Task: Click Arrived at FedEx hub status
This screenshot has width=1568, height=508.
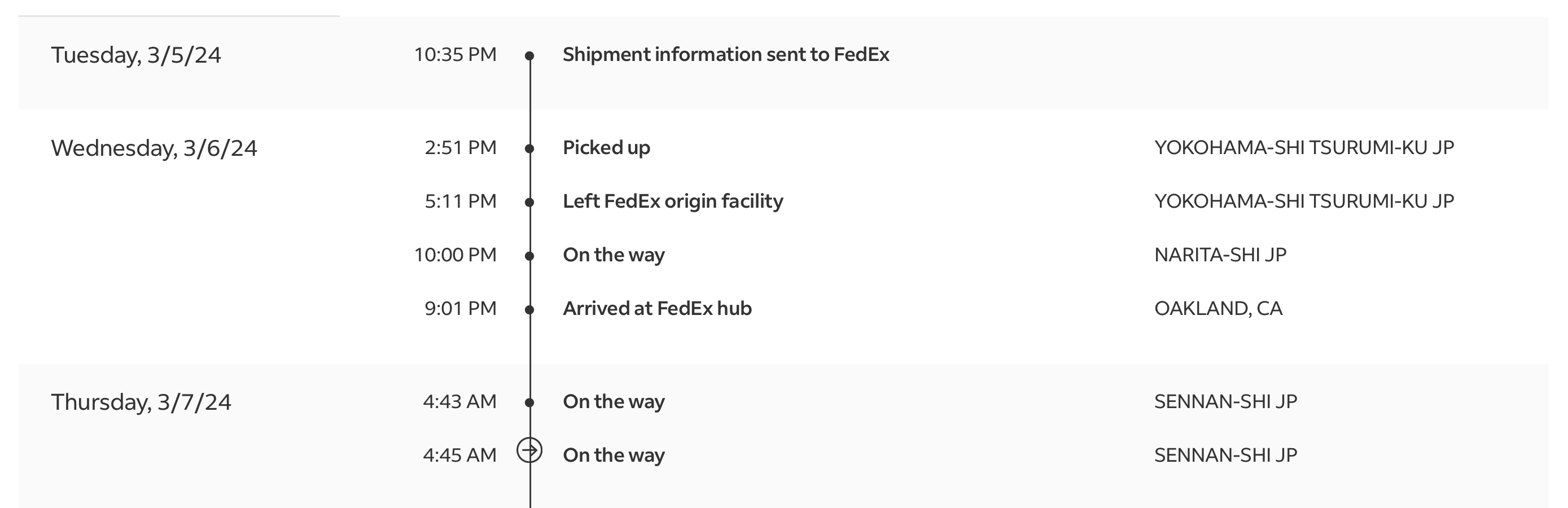Action: pos(657,308)
